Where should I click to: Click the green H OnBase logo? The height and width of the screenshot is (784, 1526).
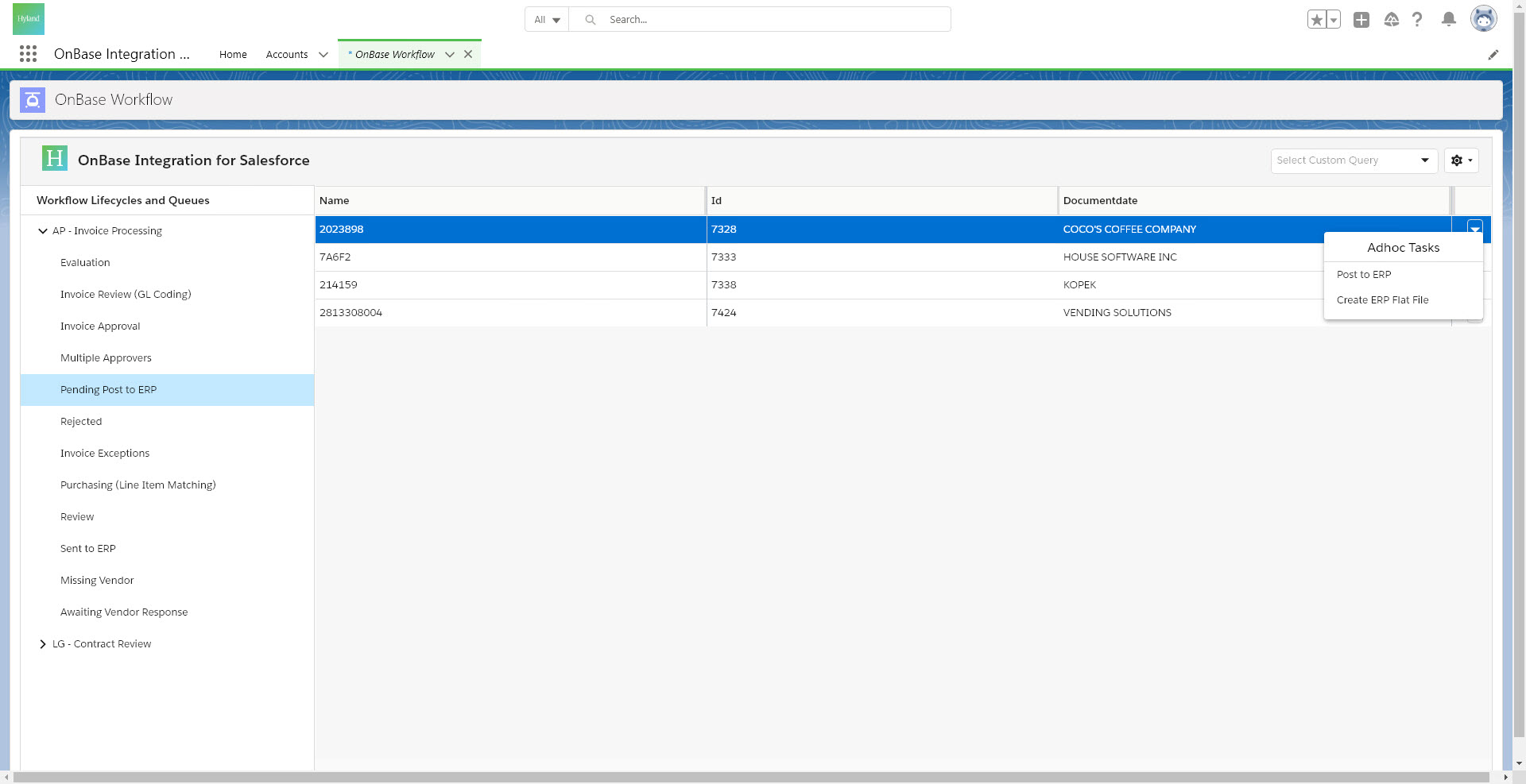tap(55, 159)
